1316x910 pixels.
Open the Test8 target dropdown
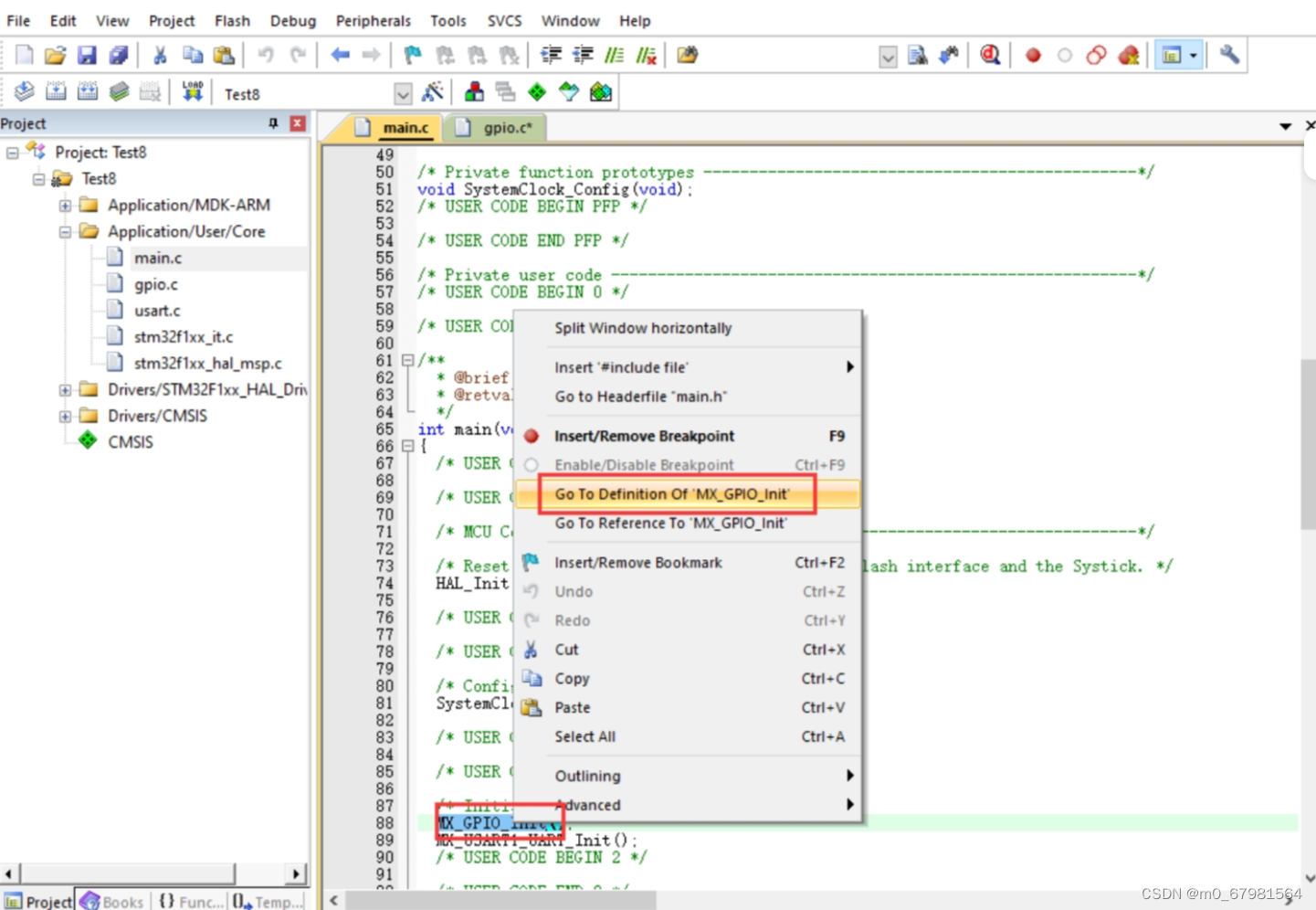pos(403,93)
